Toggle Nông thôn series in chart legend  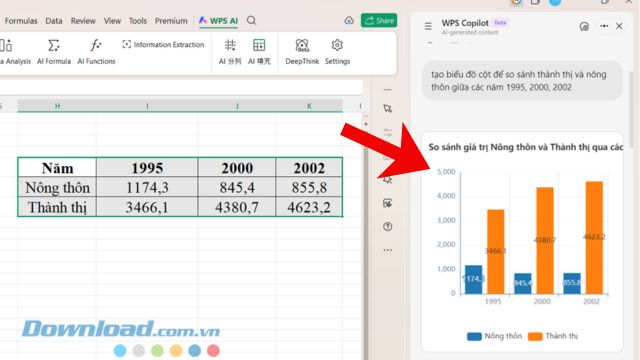[494, 336]
